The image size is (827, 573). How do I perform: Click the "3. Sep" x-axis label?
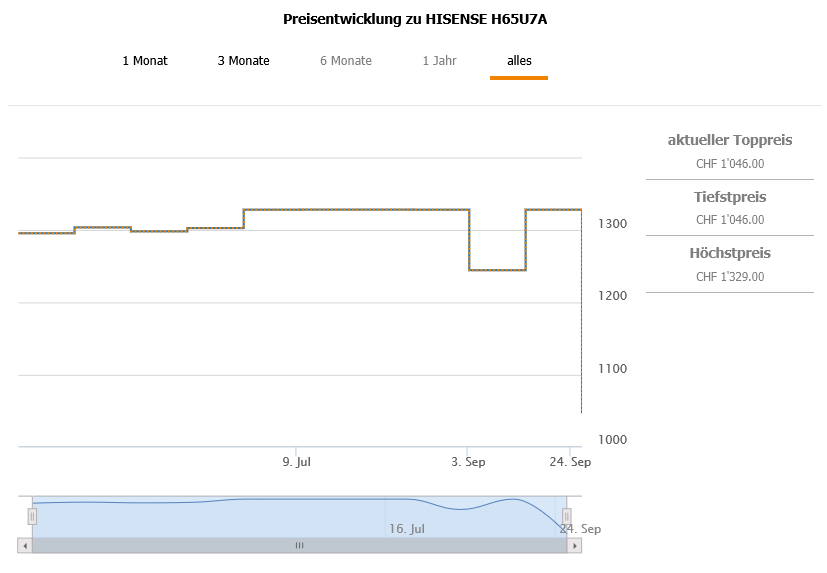tap(468, 462)
